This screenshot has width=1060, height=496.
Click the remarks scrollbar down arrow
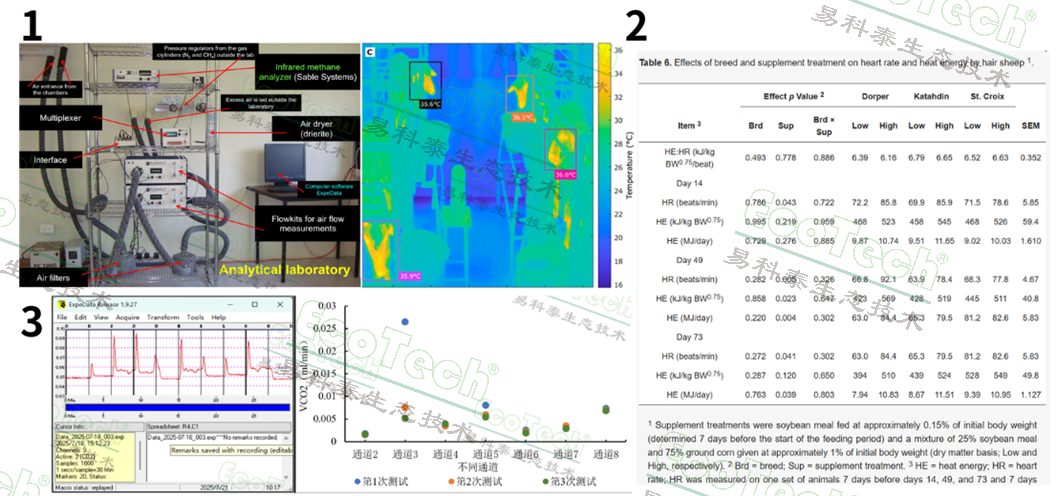pyautogui.click(x=286, y=477)
